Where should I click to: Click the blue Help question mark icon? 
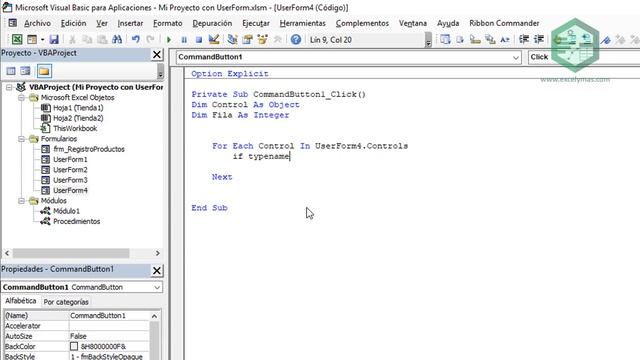click(296, 40)
